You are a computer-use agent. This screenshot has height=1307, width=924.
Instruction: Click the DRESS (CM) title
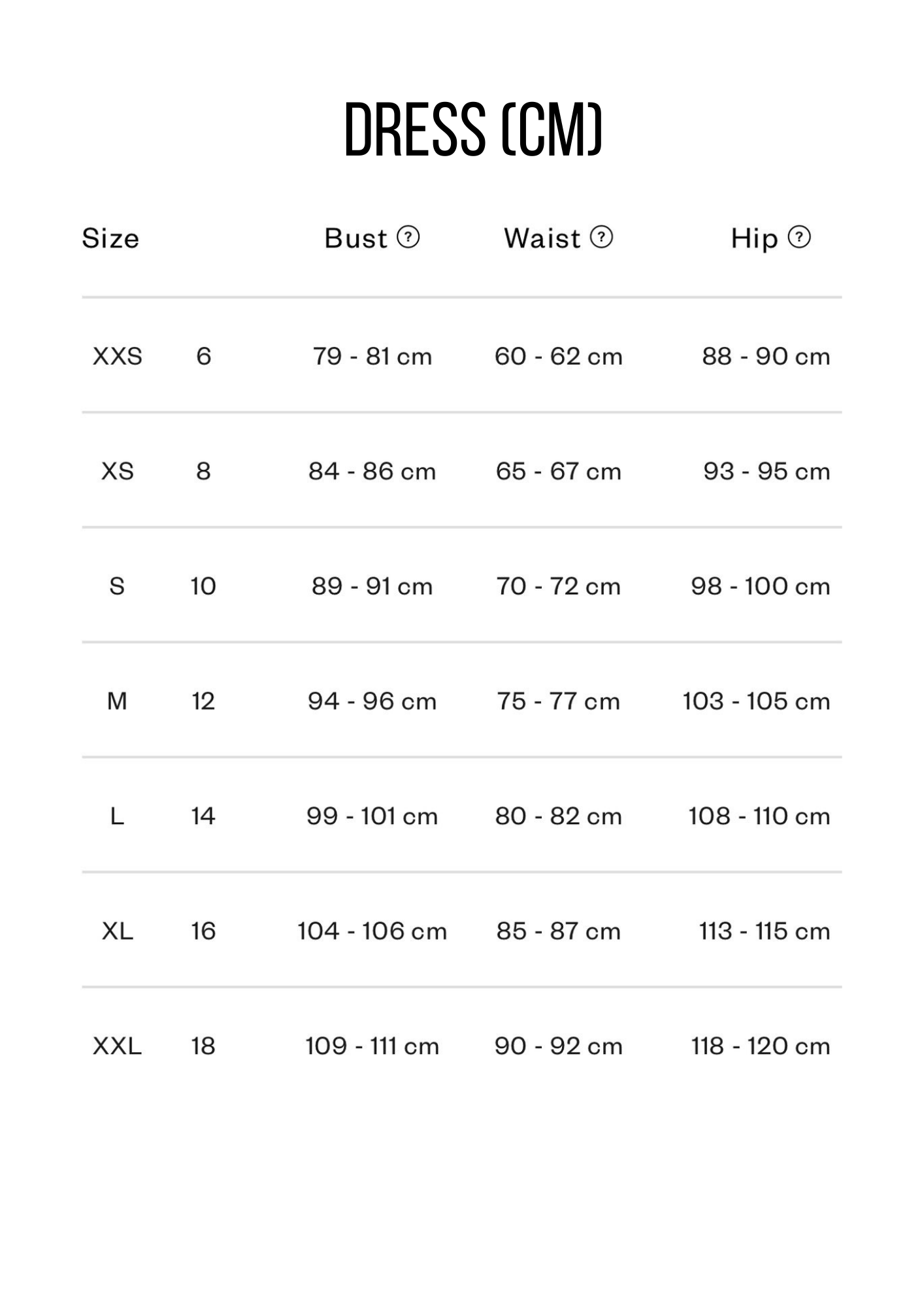coord(472,129)
